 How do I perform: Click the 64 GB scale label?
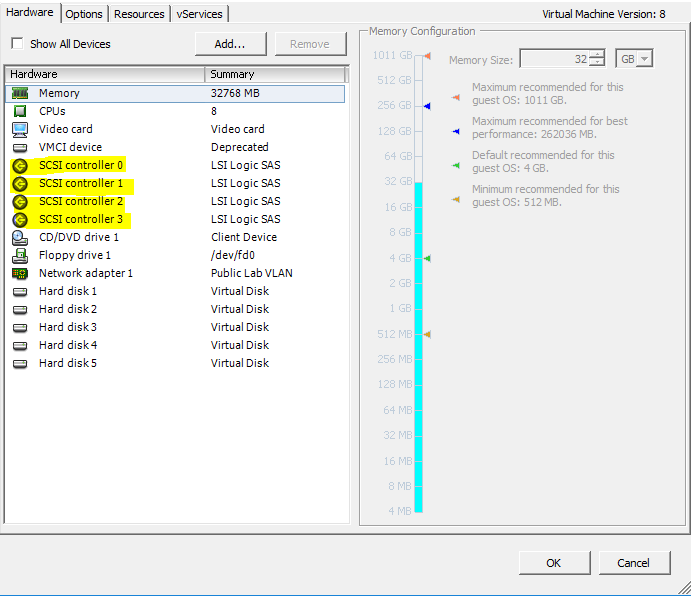tap(398, 156)
